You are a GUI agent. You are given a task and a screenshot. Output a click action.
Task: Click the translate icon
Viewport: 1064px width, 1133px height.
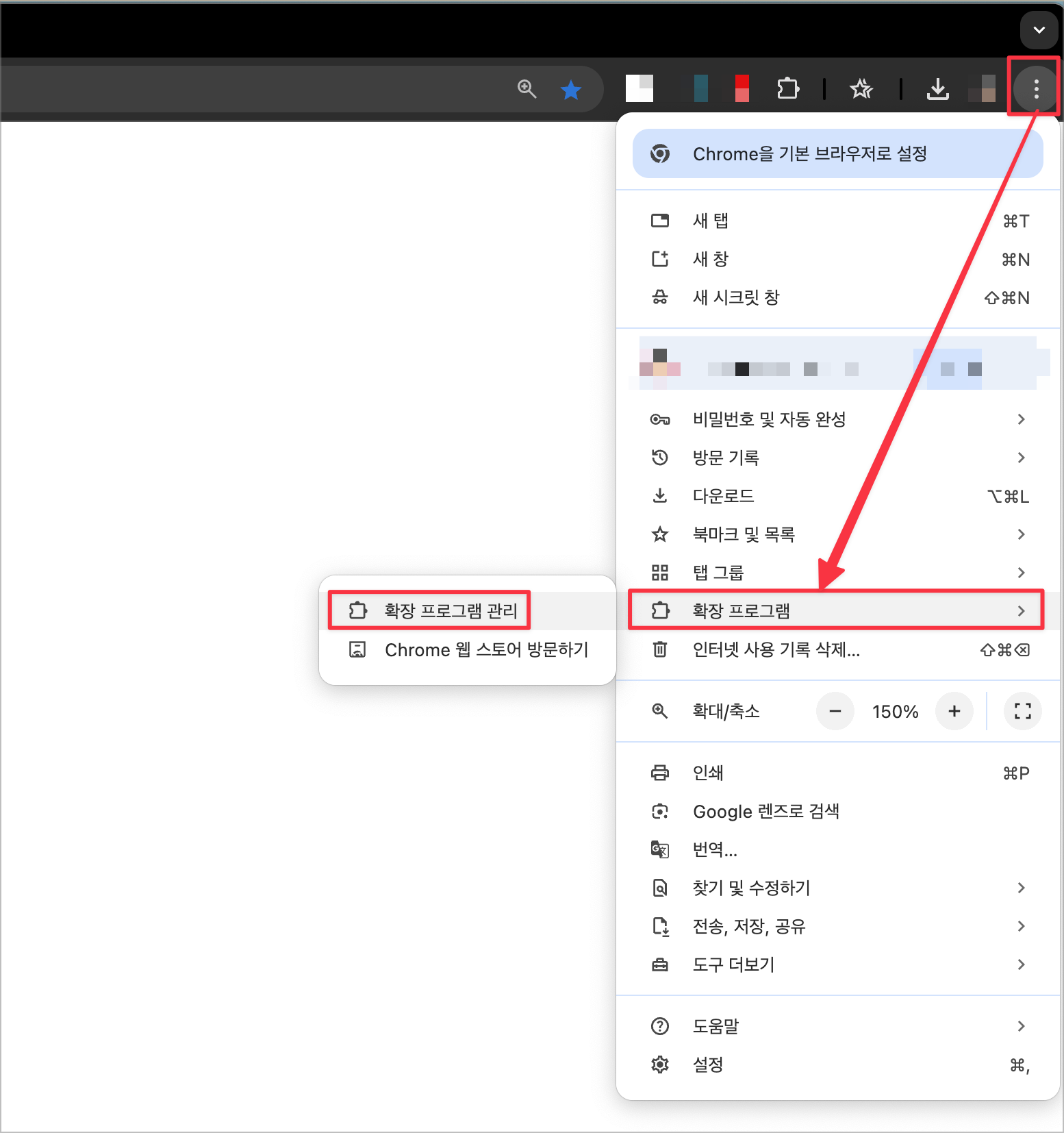(x=659, y=849)
